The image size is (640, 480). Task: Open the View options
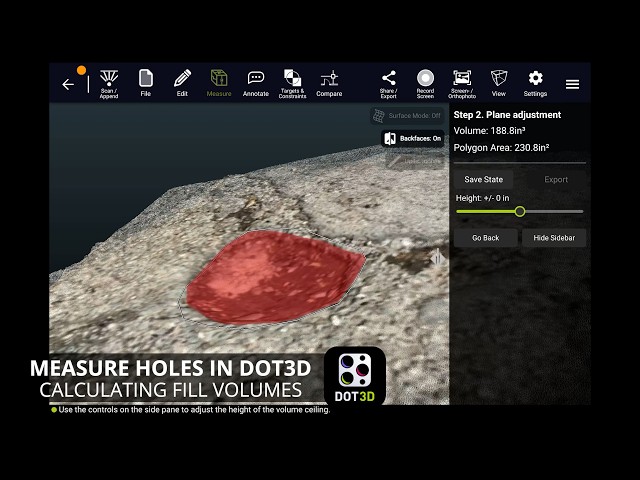(499, 83)
